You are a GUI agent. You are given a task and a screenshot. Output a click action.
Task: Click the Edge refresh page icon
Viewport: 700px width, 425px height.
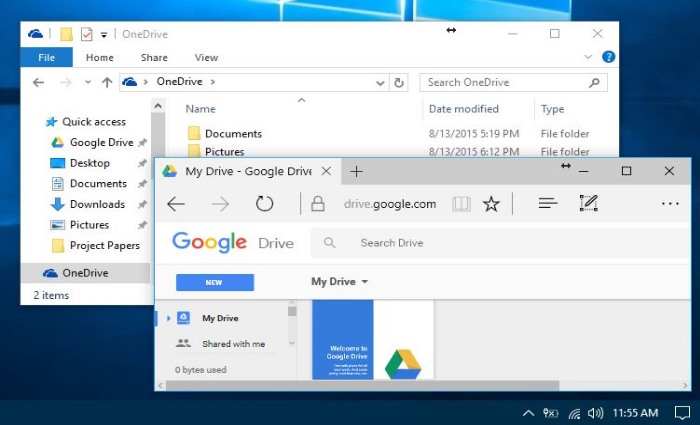[264, 204]
